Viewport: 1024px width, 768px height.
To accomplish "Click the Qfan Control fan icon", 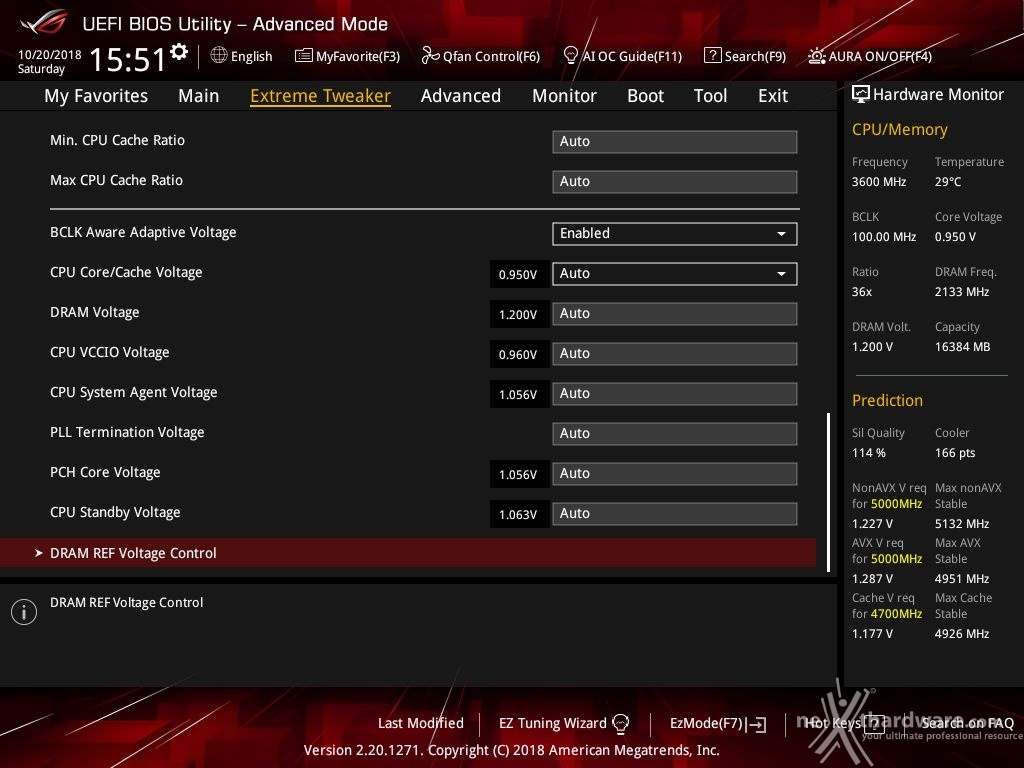I will (x=430, y=56).
